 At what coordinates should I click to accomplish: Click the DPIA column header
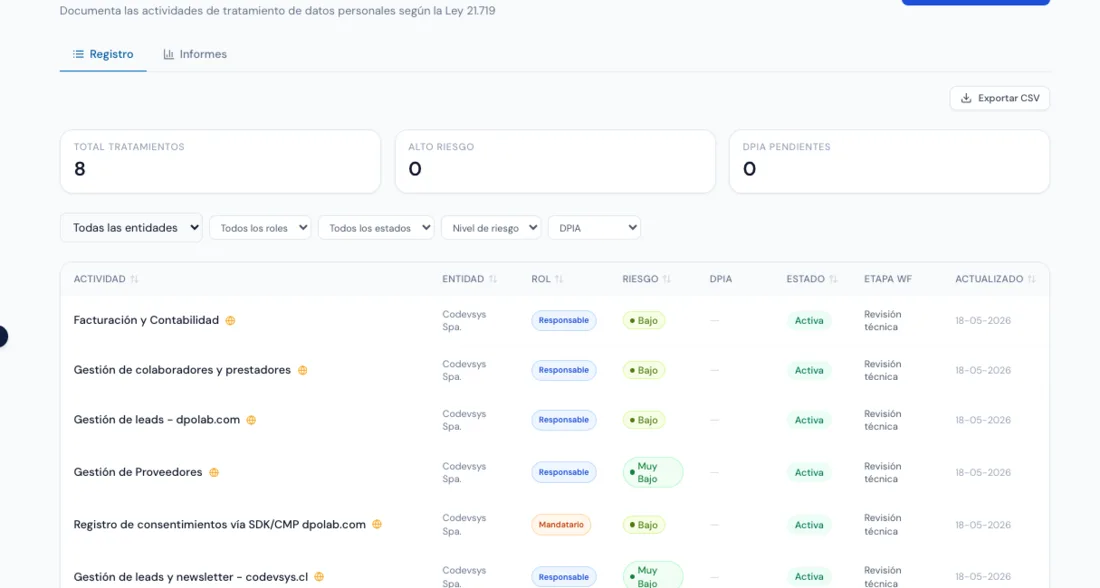click(x=720, y=279)
